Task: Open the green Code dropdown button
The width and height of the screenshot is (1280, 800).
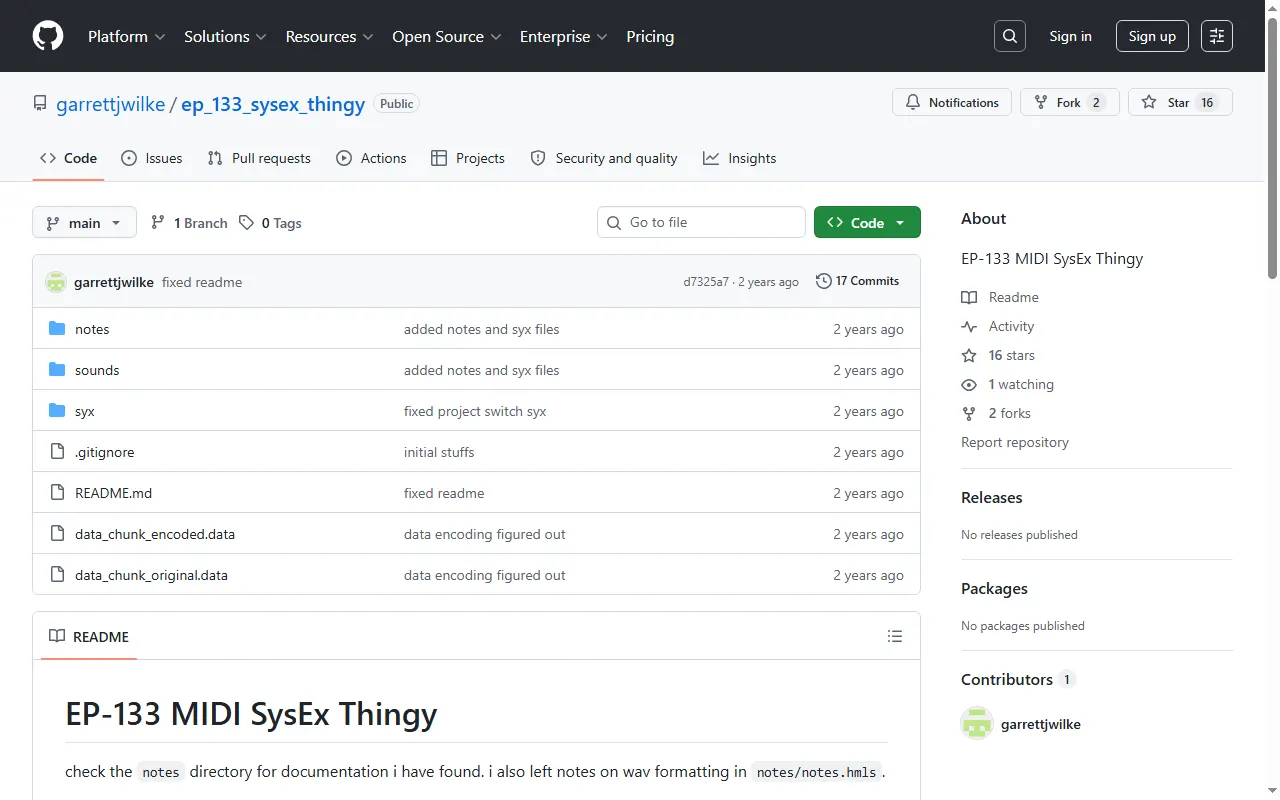Action: pos(867,223)
